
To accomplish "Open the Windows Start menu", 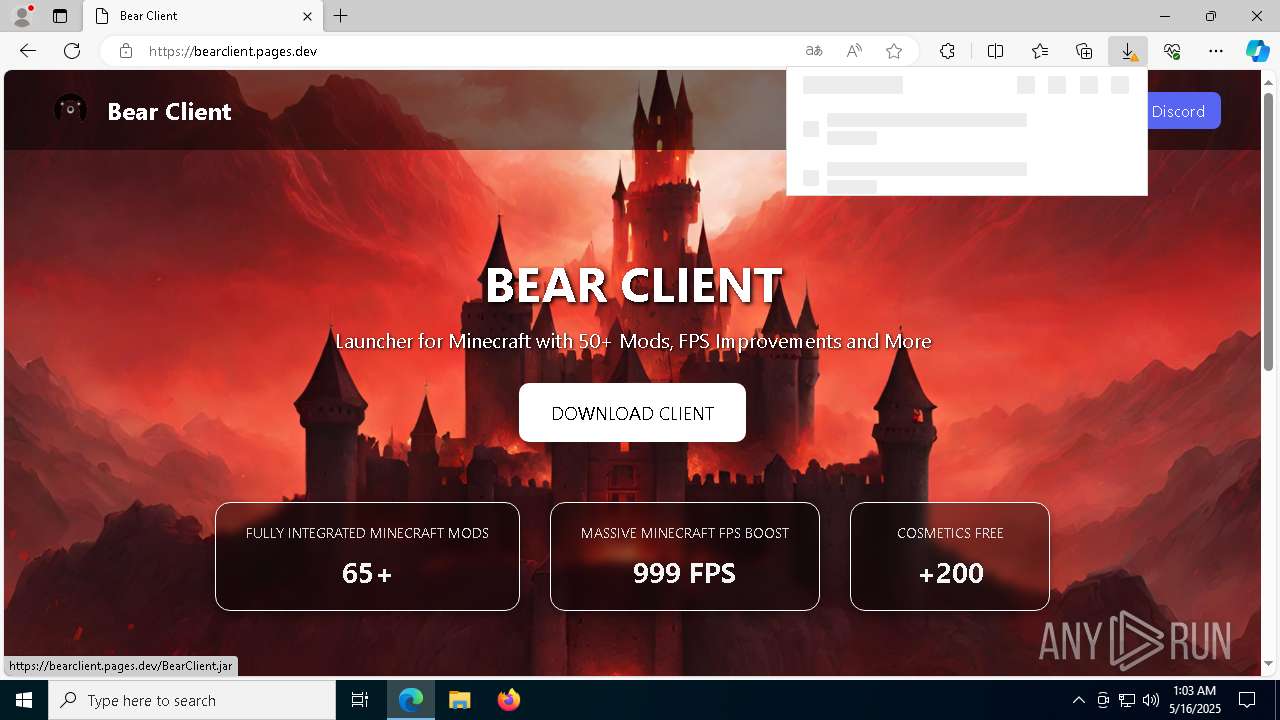I will coord(24,700).
